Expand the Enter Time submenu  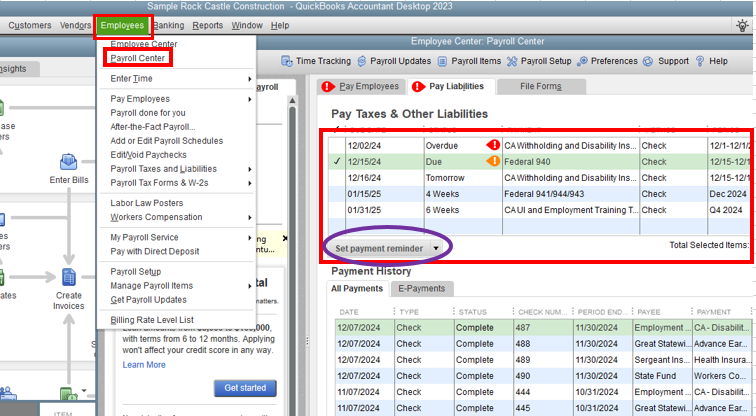(250, 79)
